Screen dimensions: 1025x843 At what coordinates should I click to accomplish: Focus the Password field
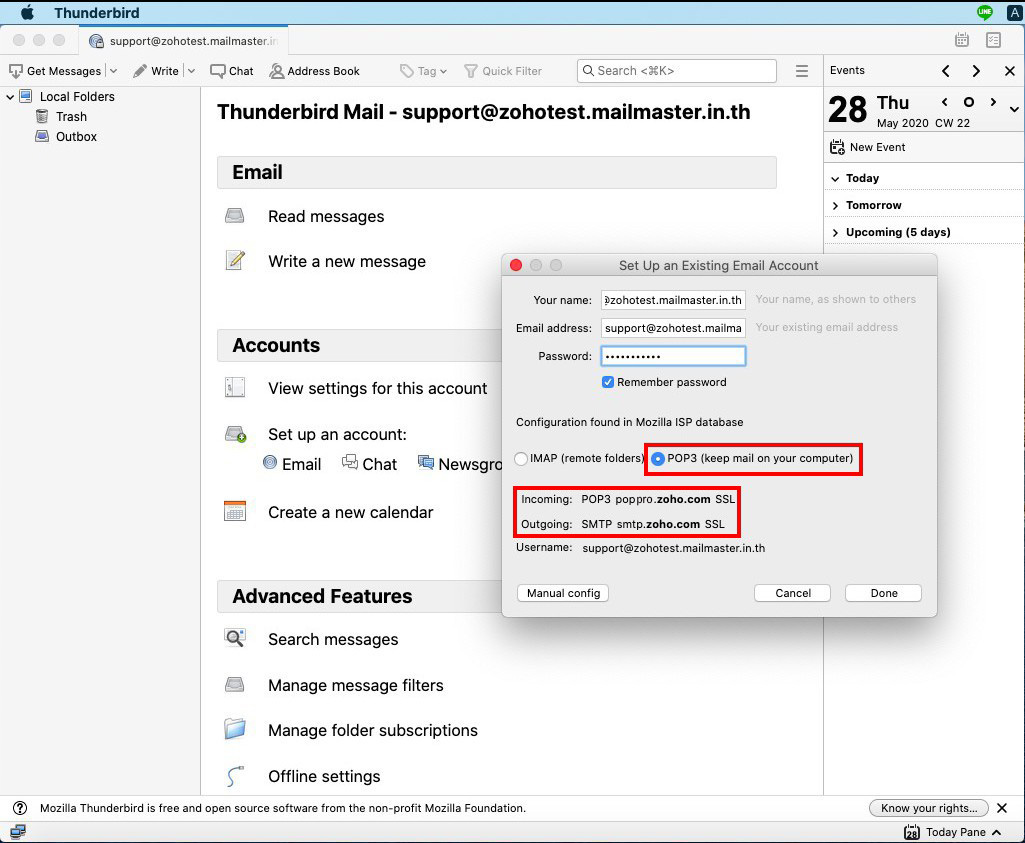coord(673,356)
